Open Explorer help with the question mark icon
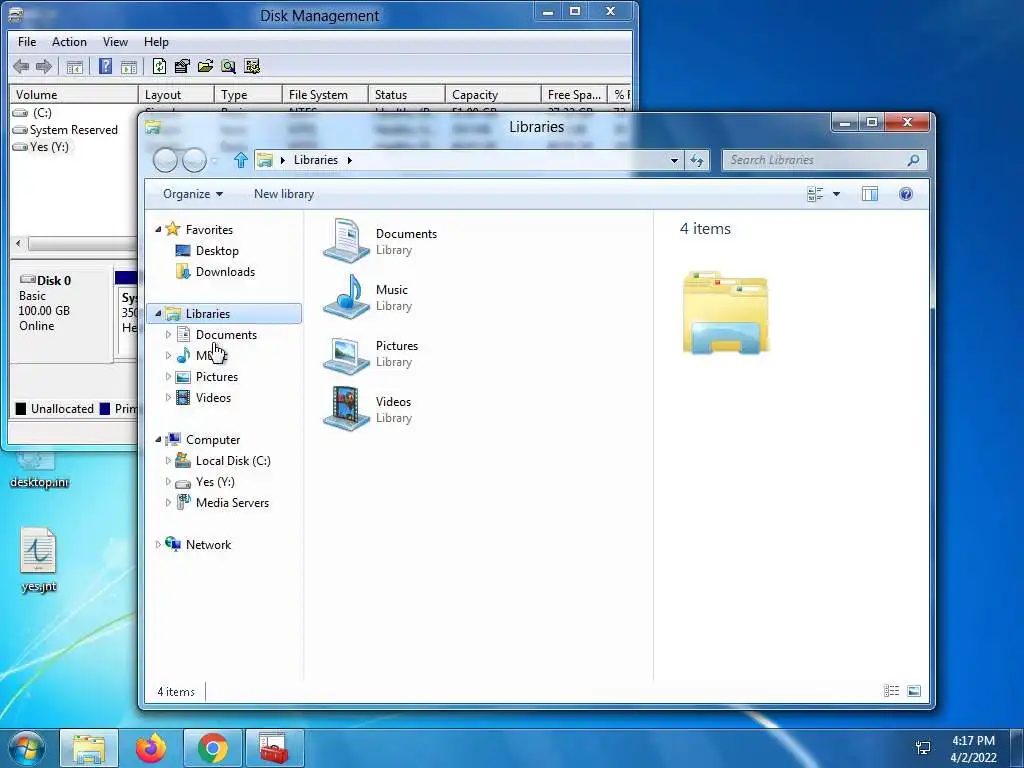The height and width of the screenshot is (768, 1024). tap(906, 194)
